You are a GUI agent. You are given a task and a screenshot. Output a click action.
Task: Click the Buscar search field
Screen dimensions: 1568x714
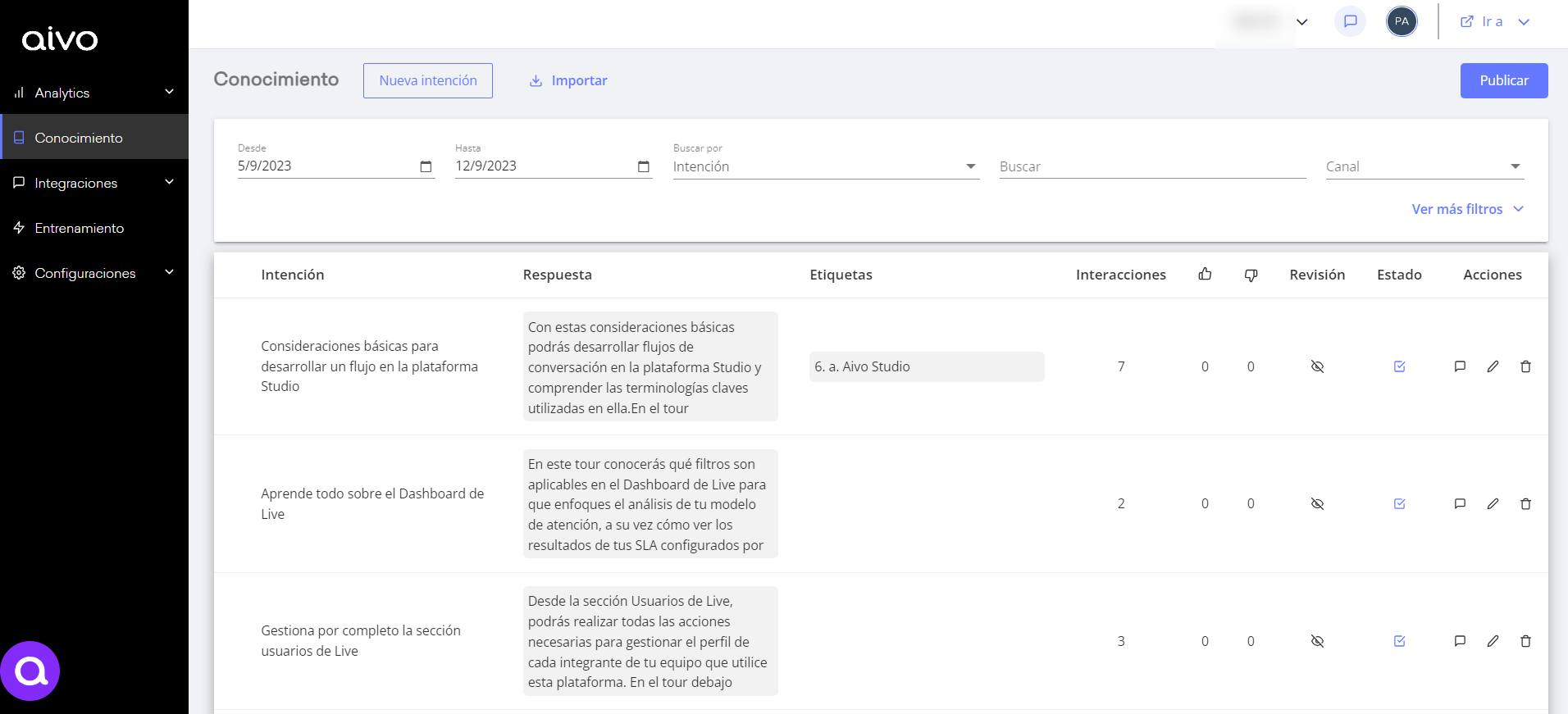1152,166
